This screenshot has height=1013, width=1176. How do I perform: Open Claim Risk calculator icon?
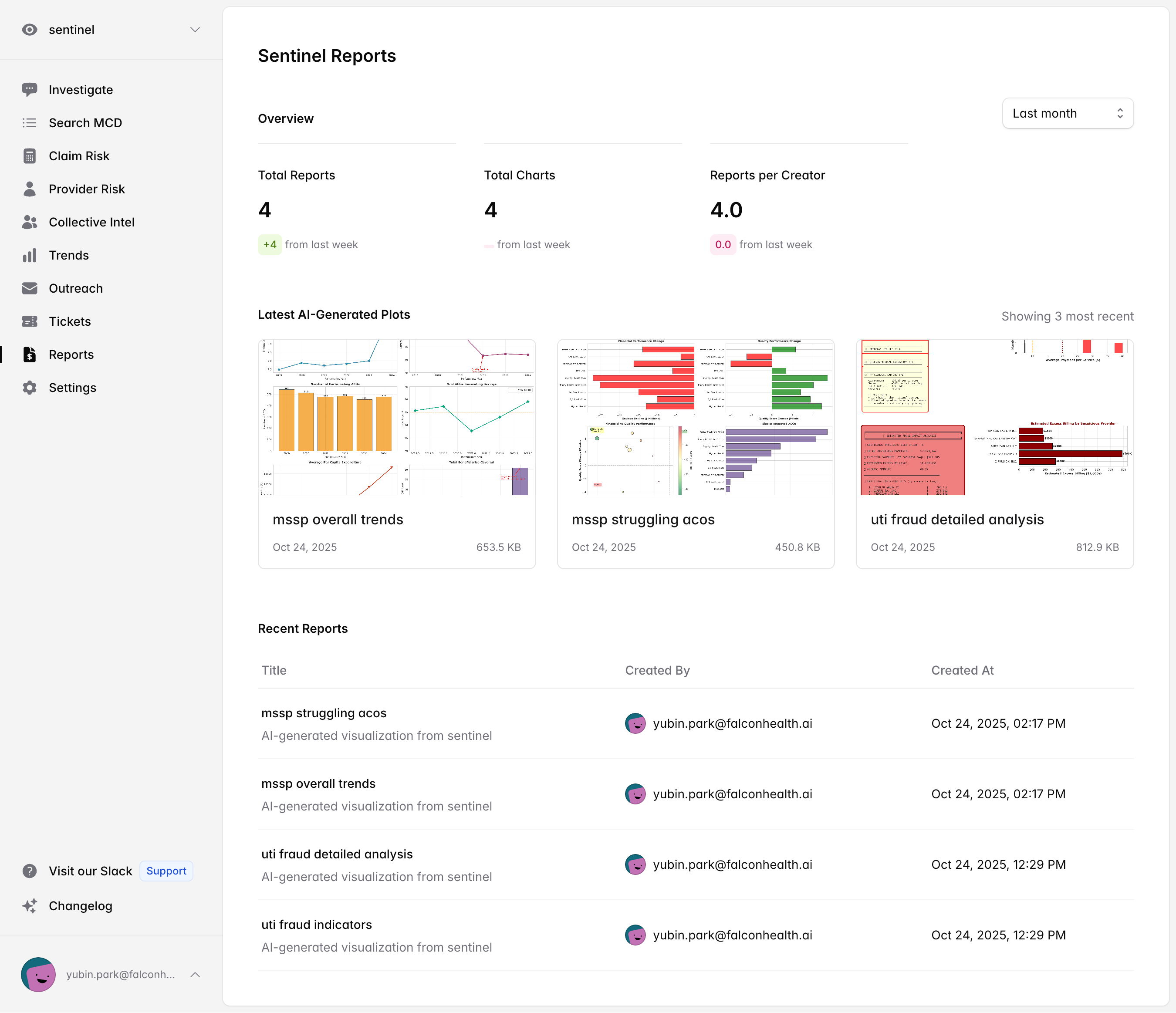click(x=30, y=156)
